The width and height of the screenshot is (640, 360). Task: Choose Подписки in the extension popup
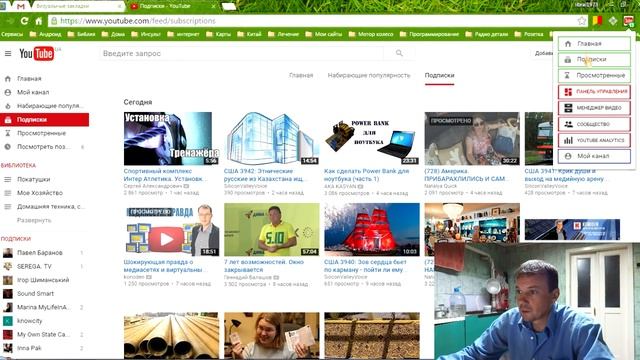(x=594, y=60)
